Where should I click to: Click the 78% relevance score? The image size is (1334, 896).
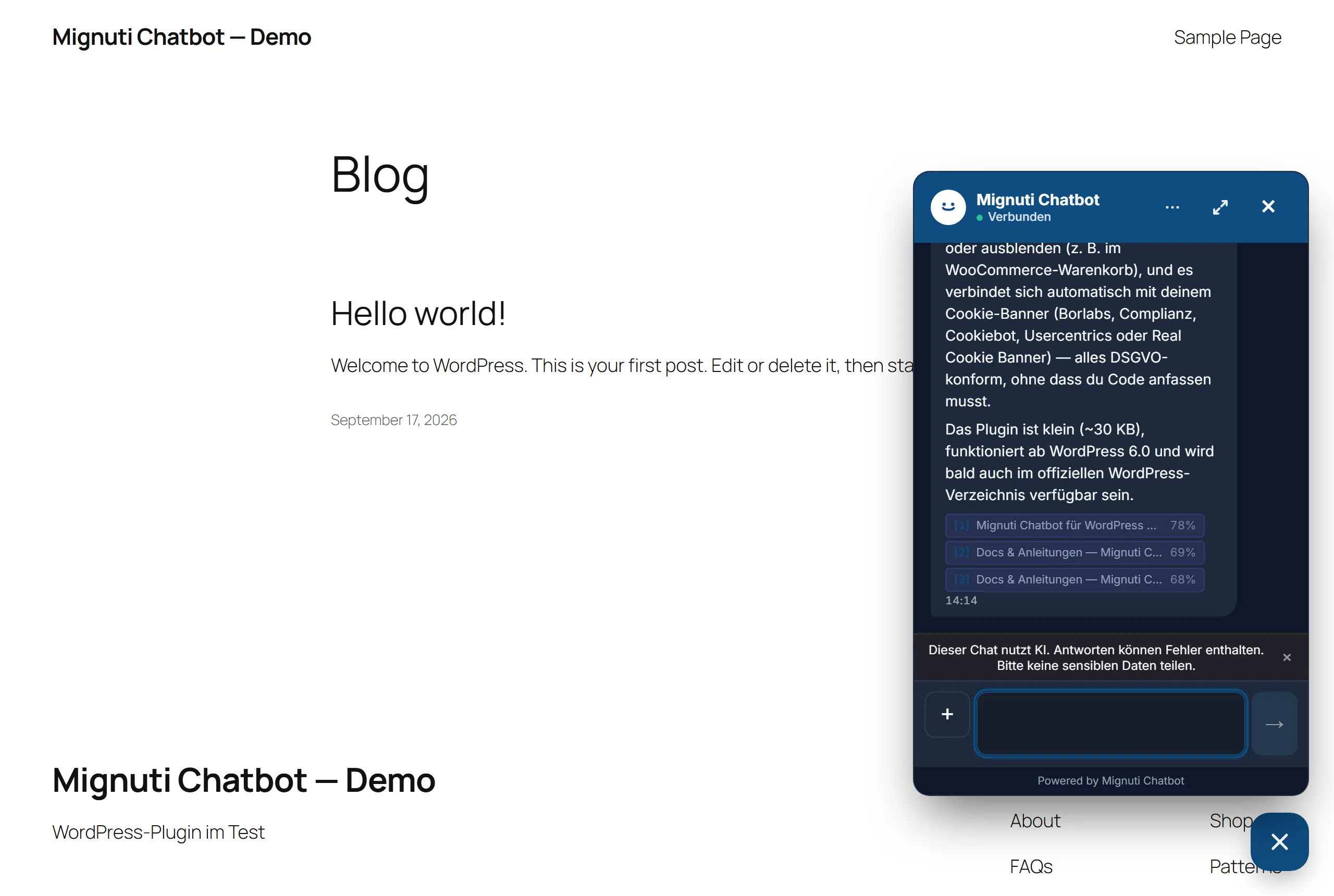(x=1182, y=525)
